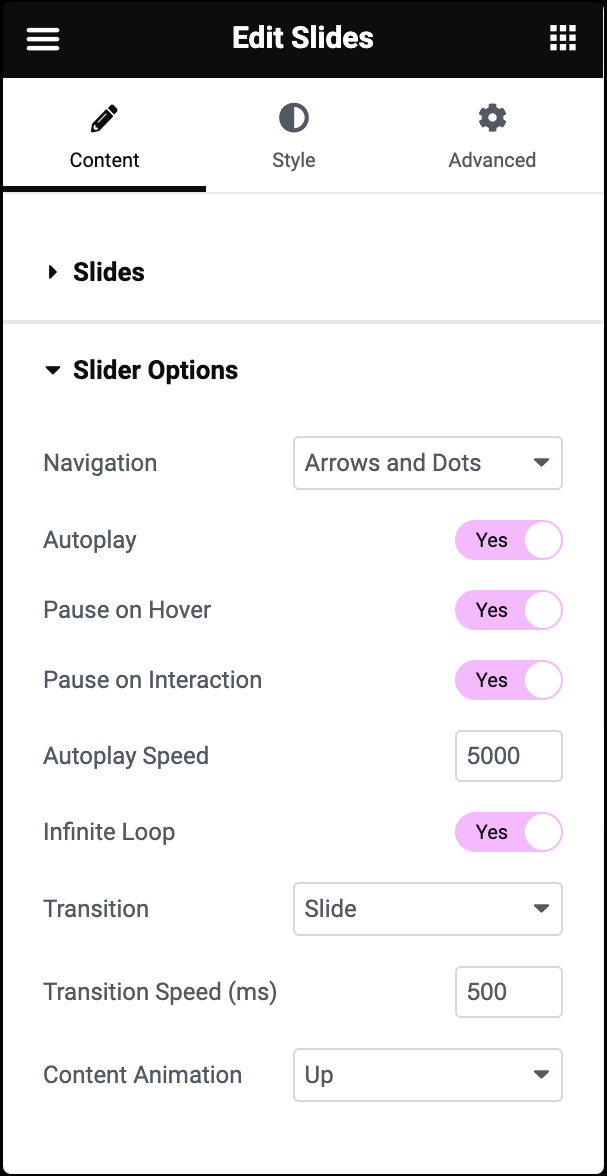607x1176 pixels.
Task: Click the widgets grid icon
Action: pos(563,38)
